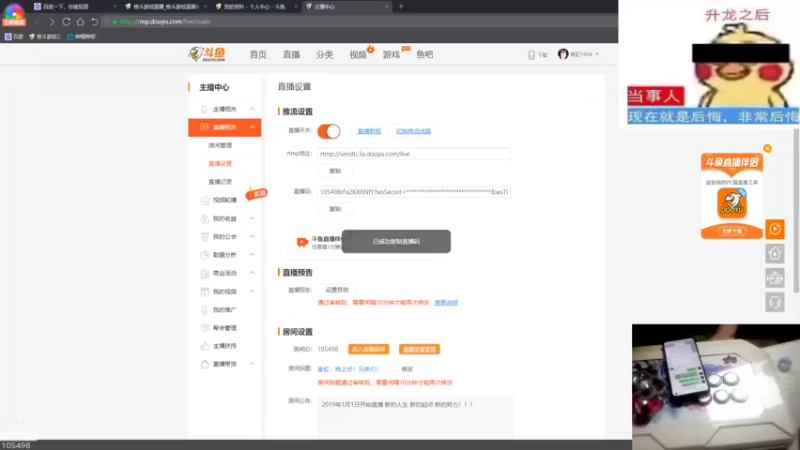
Task: Click the orange play floating button
Action: [774, 229]
